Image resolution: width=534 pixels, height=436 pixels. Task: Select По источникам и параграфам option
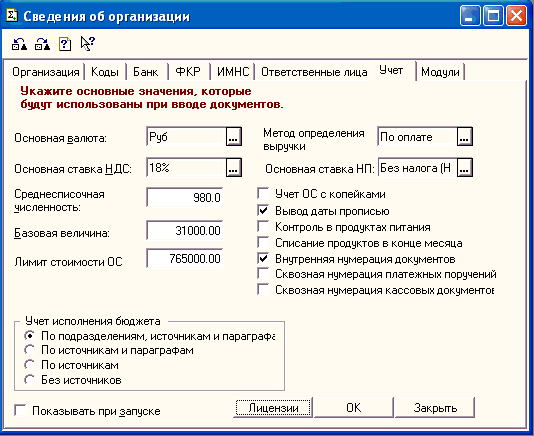pyautogui.click(x=30, y=350)
